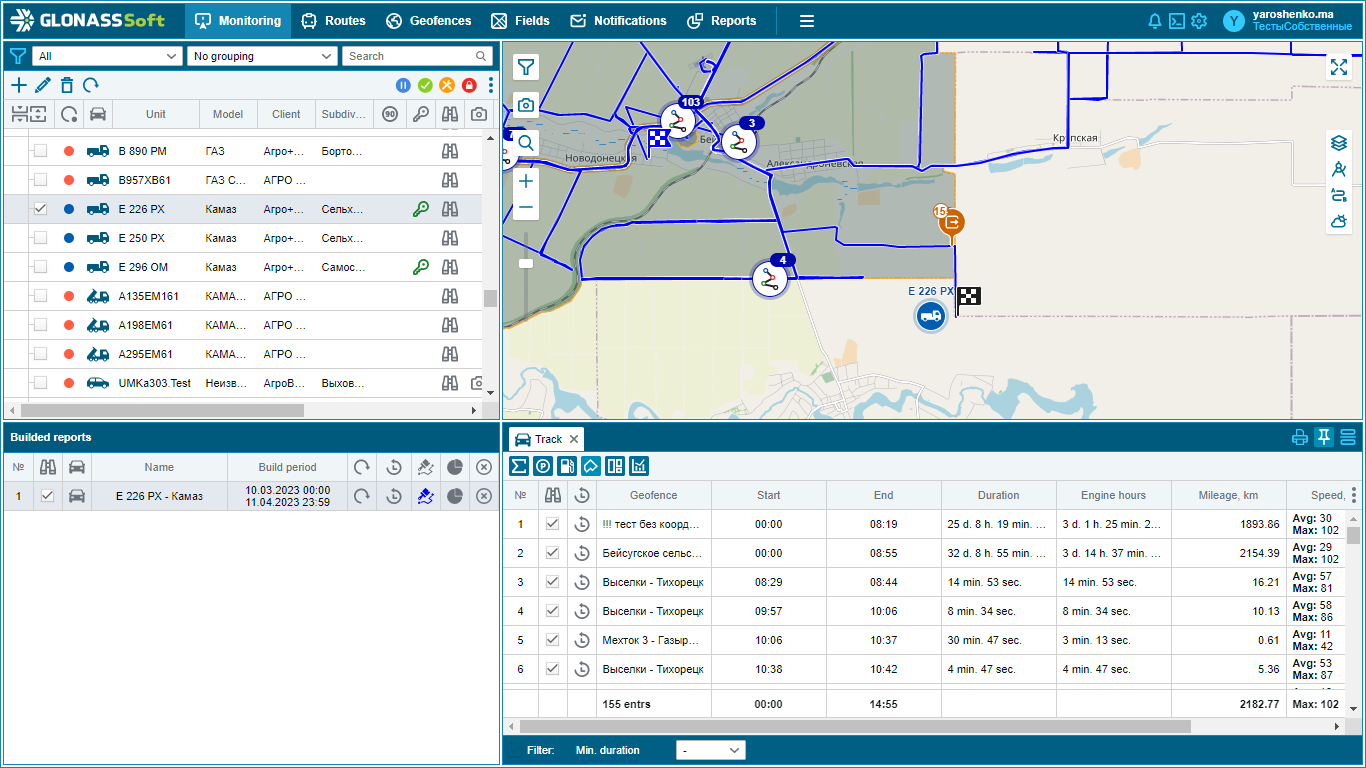Zoom out on the map

tap(526, 208)
